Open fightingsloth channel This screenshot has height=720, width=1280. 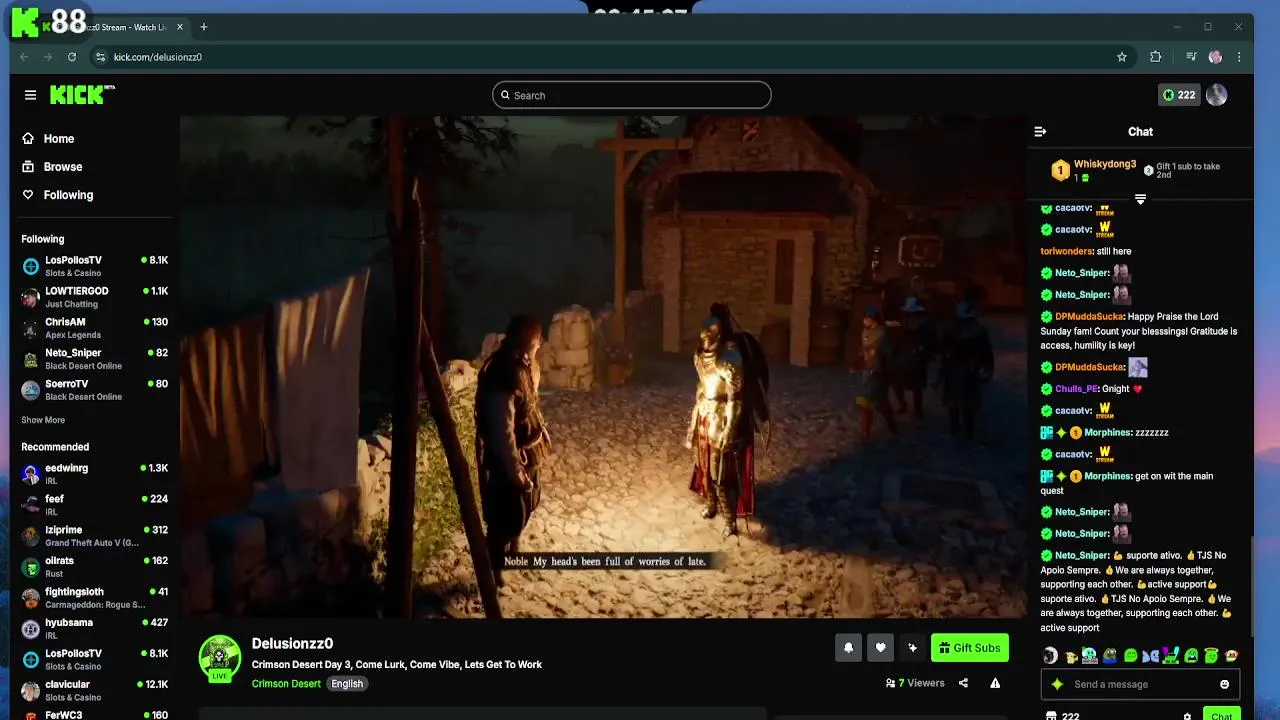tap(94, 598)
